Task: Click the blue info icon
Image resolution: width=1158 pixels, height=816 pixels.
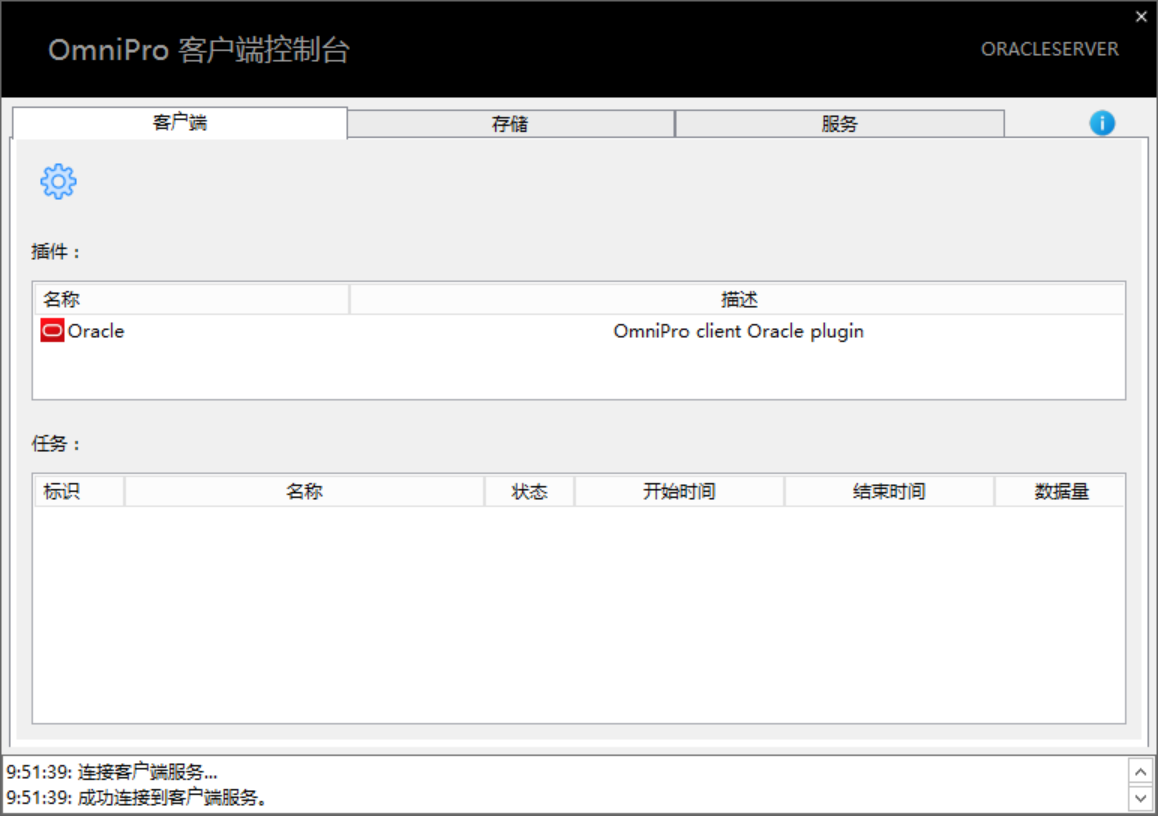Action: coord(1102,123)
